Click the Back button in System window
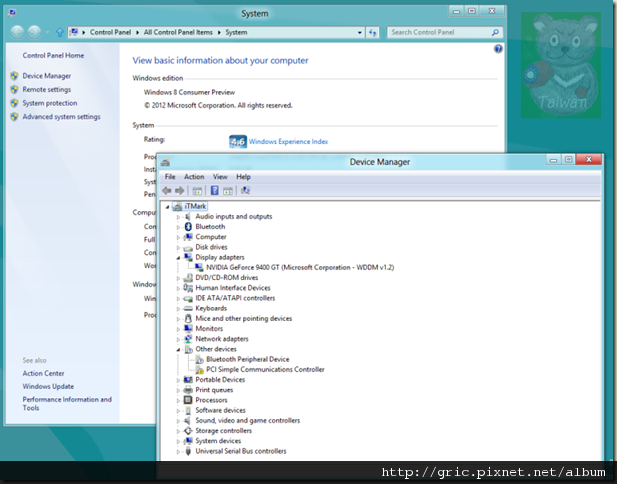This screenshot has width=617, height=484. point(17,32)
